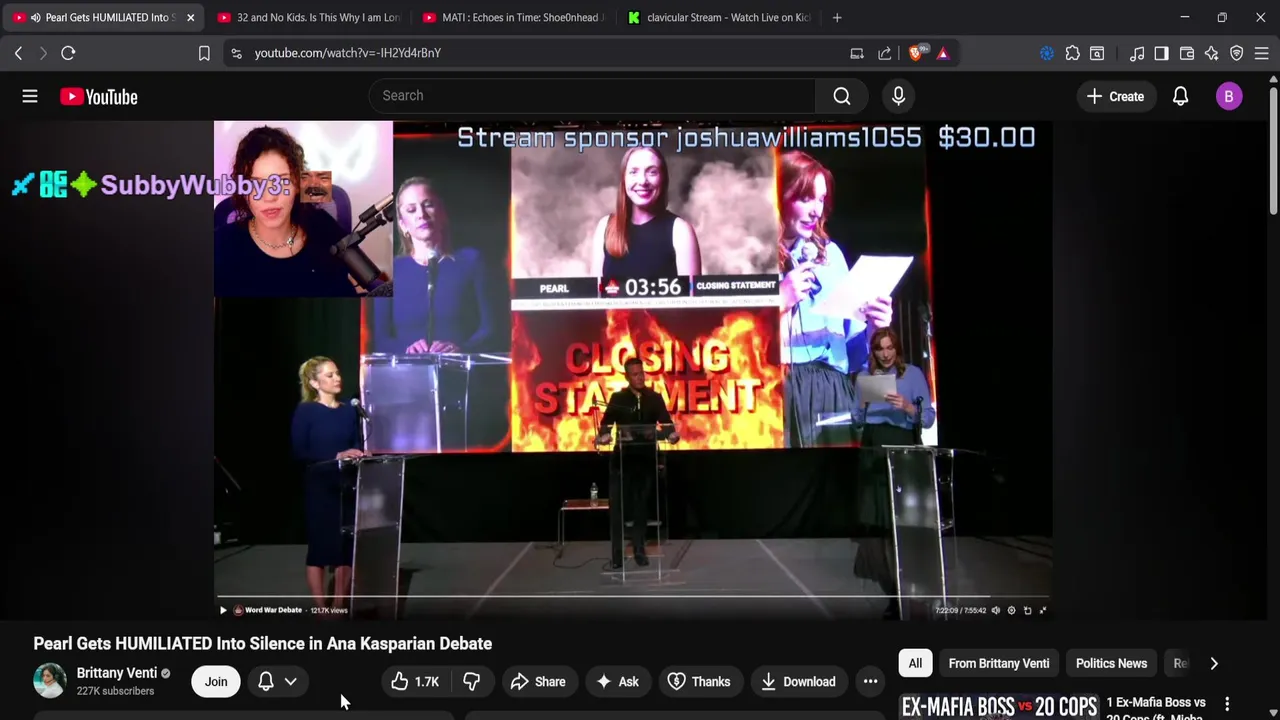This screenshot has width=1280, height=720.
Task: Open Brave Shields lion icon
Action: coord(916,53)
